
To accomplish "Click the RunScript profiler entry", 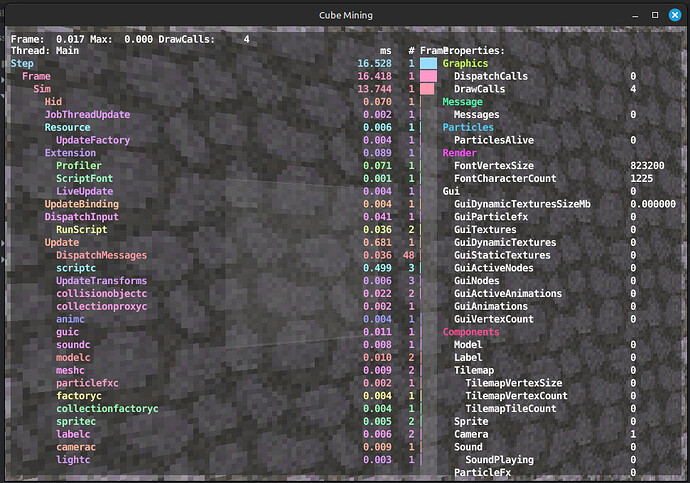I will (x=81, y=229).
